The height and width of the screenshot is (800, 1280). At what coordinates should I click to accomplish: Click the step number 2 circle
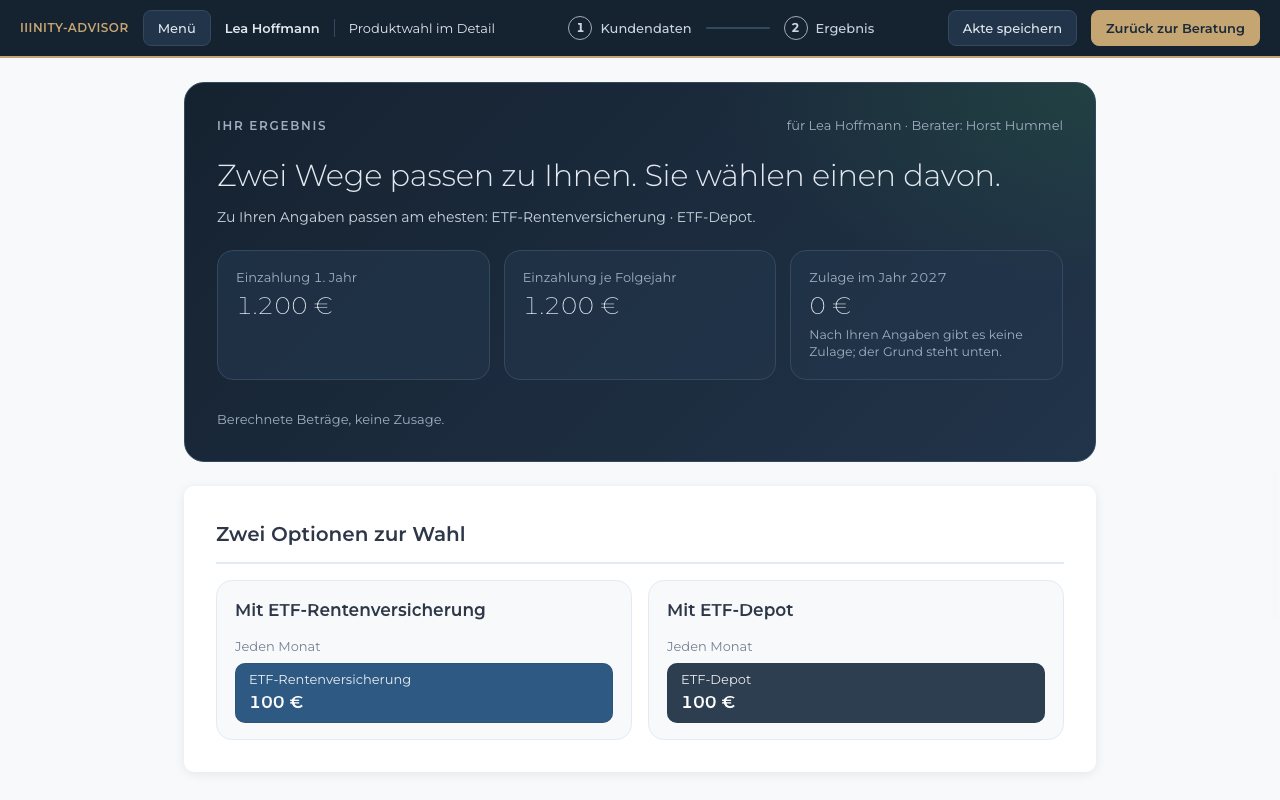pos(796,28)
